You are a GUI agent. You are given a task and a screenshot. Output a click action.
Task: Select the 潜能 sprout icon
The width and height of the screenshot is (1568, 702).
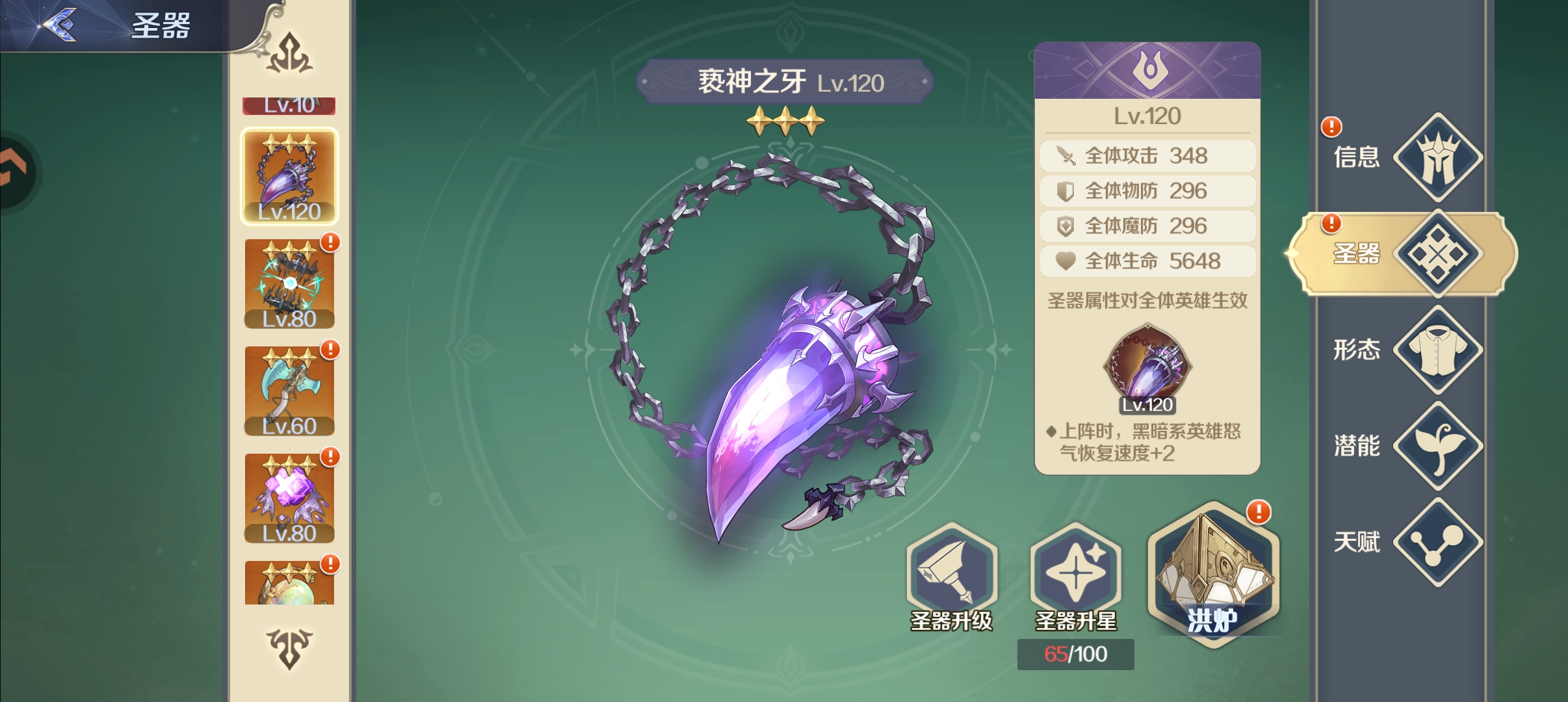[x=1438, y=446]
